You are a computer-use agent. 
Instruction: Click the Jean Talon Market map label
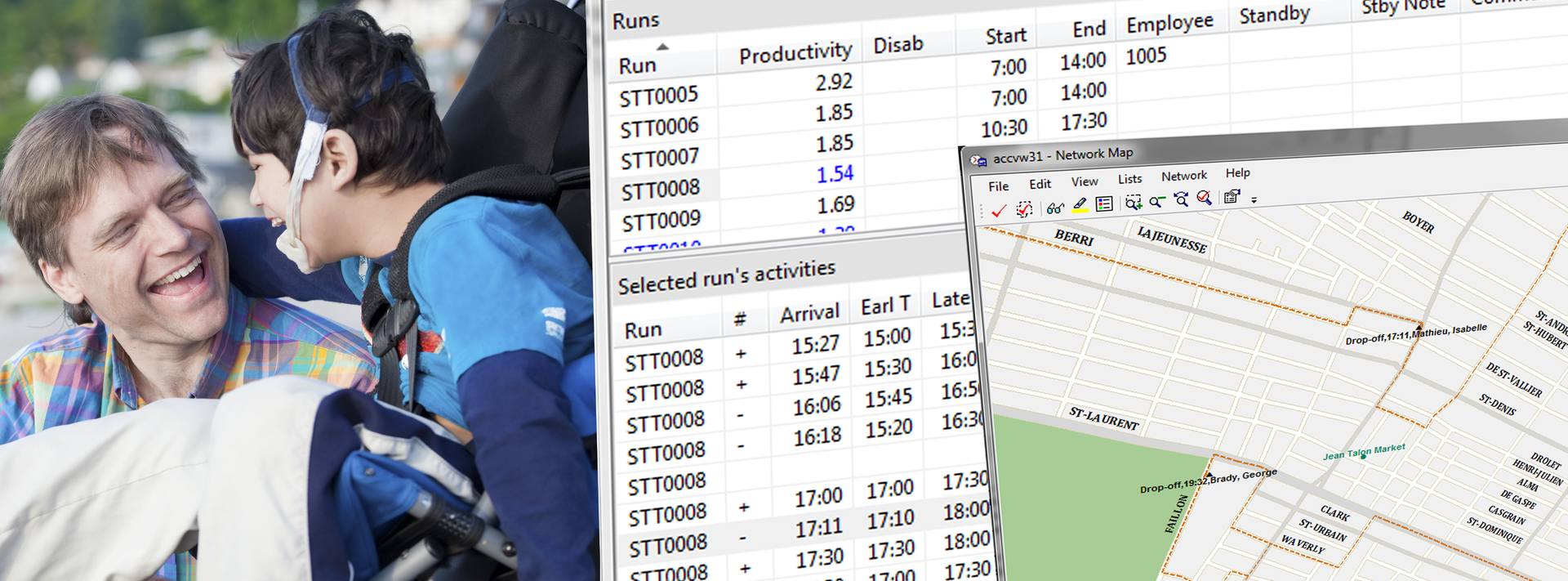coord(1364,452)
